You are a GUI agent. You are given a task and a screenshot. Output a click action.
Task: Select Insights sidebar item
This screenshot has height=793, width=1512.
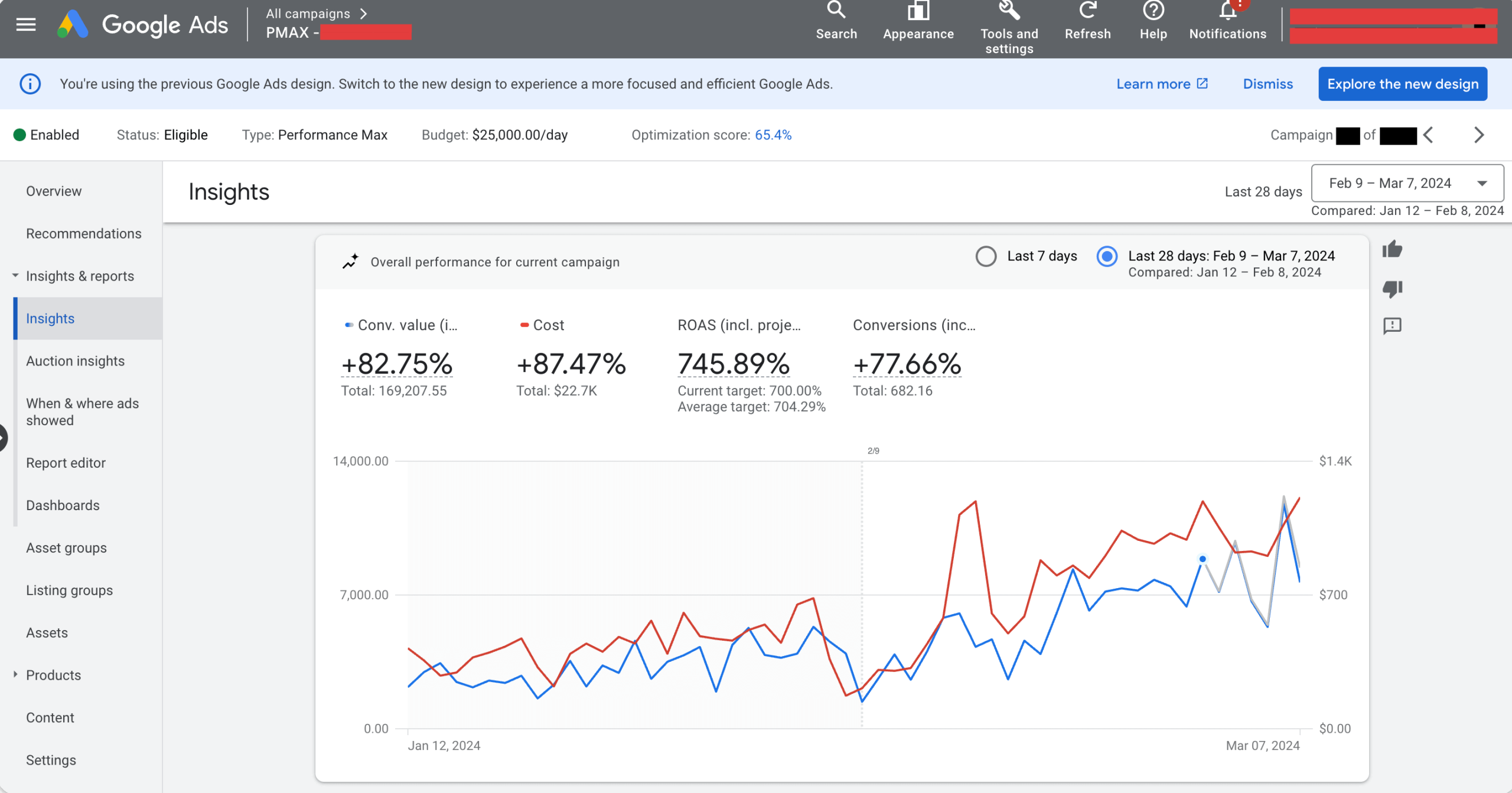coord(88,318)
